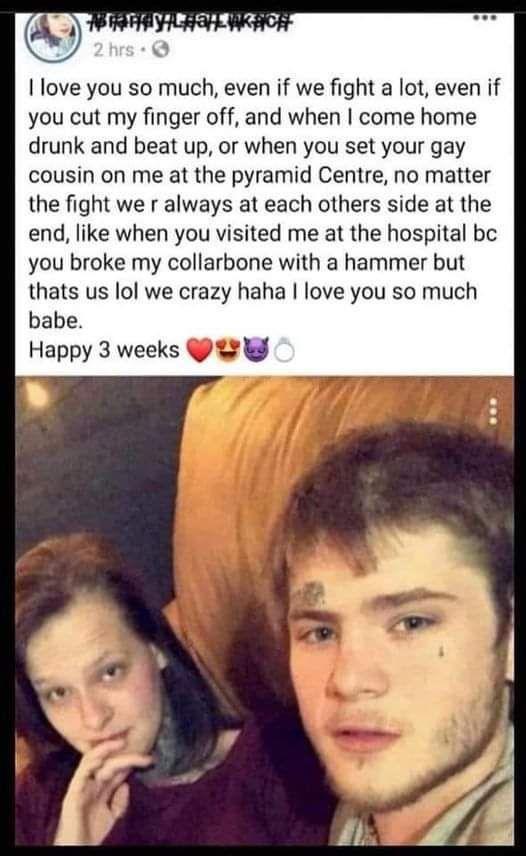This screenshot has height=856, width=526.
Task: Click the "Happy 3 weeks" line
Action: pos(104,350)
